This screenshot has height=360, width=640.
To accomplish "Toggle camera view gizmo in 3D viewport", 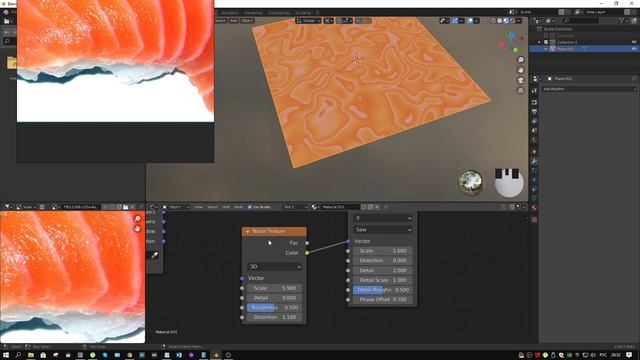I will (521, 80).
